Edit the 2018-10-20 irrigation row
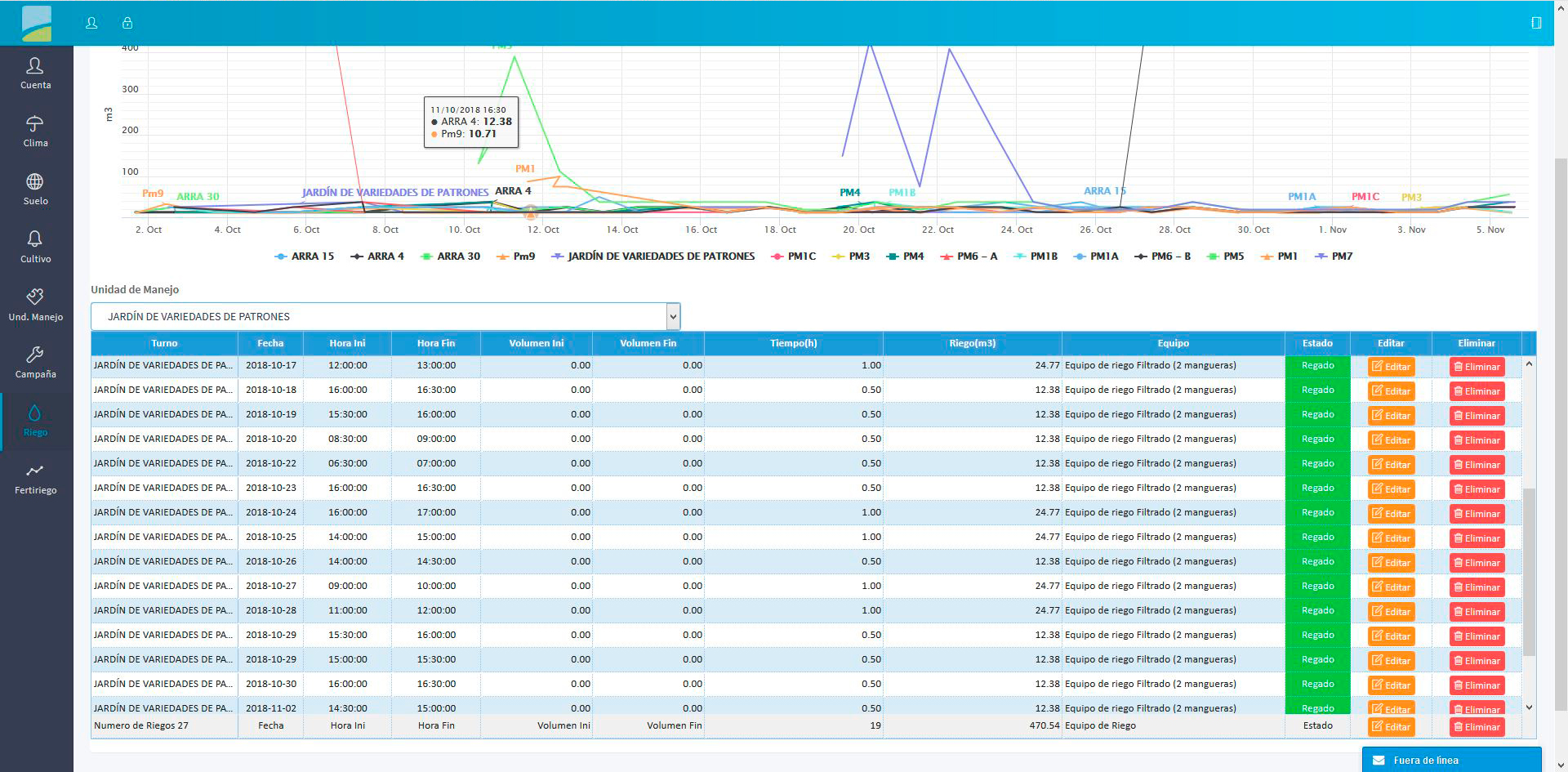This screenshot has height=772, width=1568. click(1391, 440)
